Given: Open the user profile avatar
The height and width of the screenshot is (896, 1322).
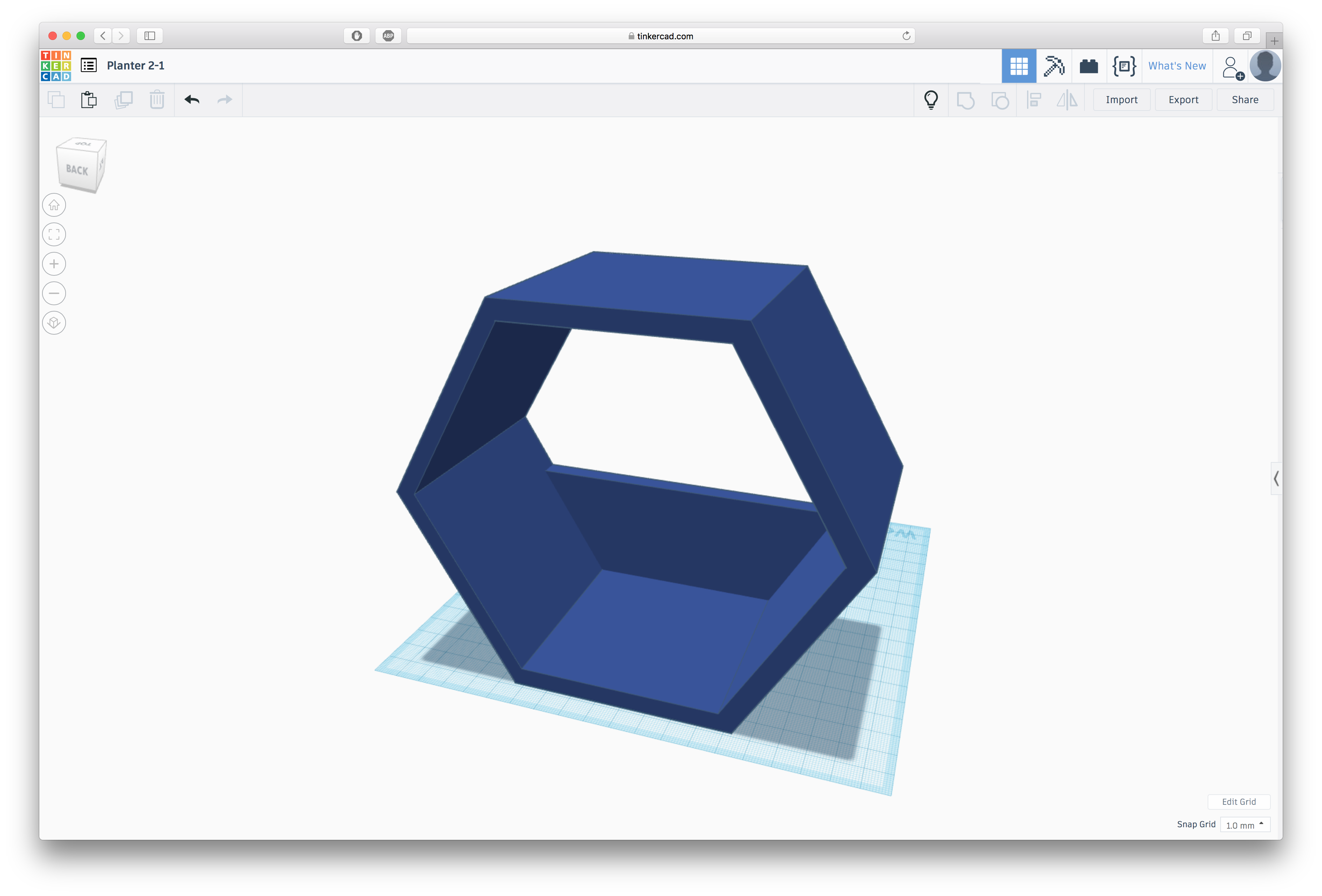Looking at the screenshot, I should point(1264,66).
